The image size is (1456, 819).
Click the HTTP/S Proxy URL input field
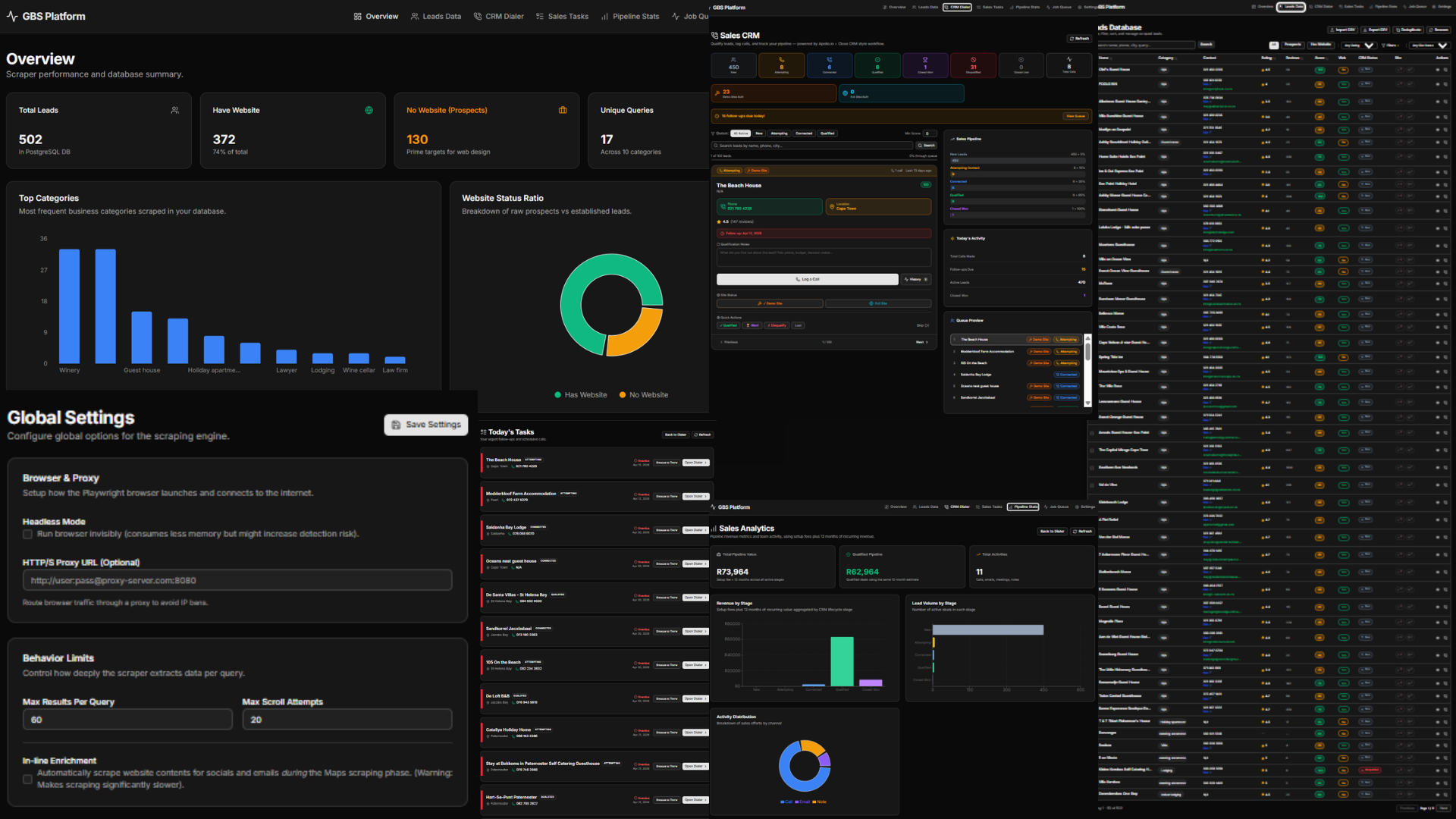[237, 580]
